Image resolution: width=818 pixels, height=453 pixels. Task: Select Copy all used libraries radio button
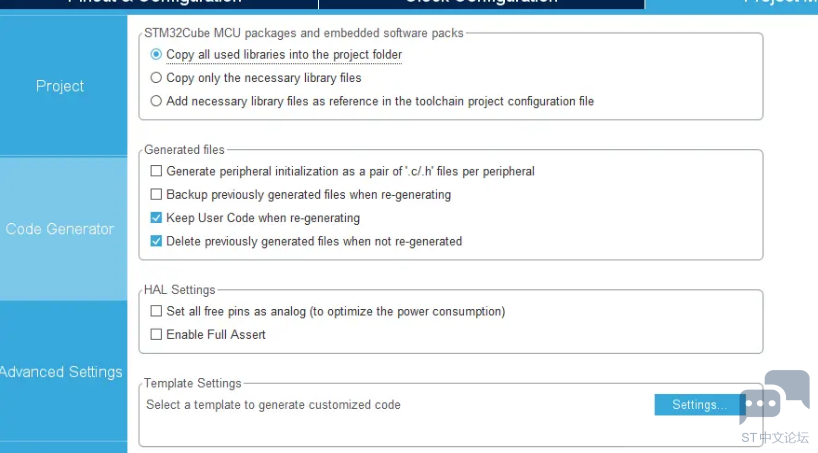156,54
